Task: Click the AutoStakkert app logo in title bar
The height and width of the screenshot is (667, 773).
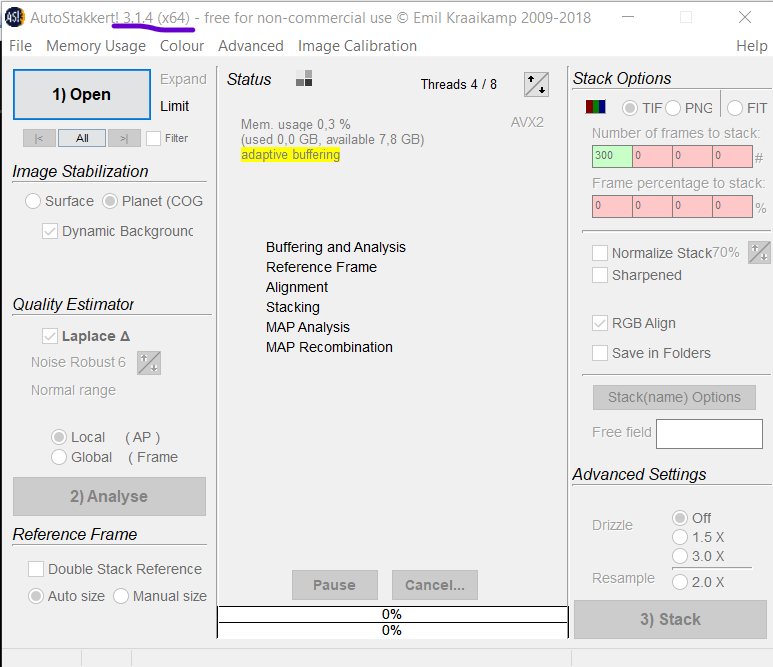Action: [x=14, y=17]
